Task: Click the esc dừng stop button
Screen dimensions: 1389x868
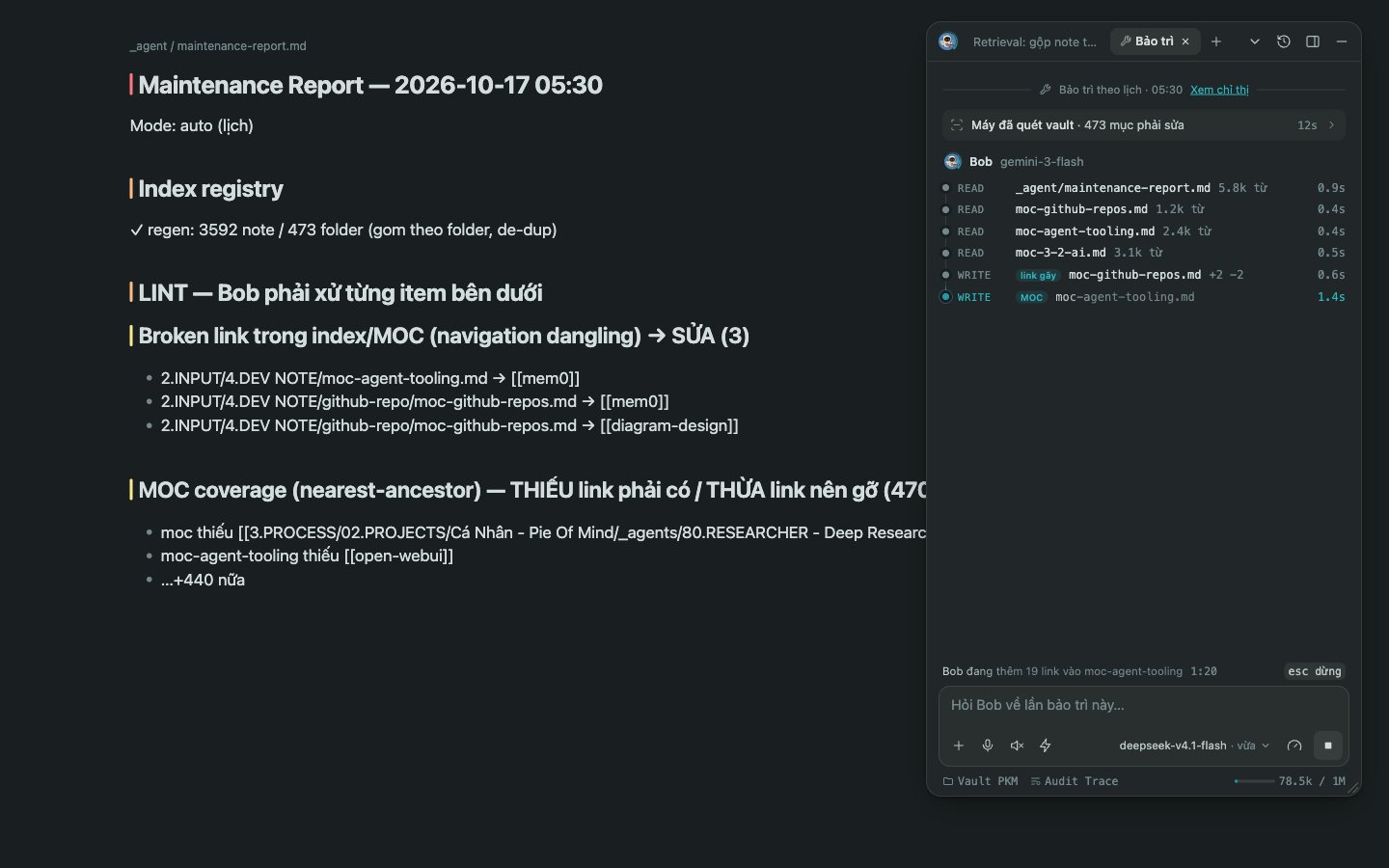Action: click(x=1315, y=671)
